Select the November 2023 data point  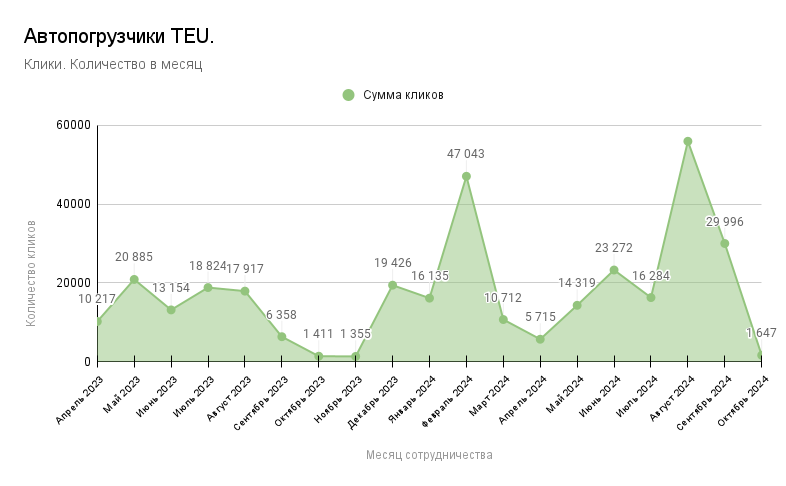(355, 356)
